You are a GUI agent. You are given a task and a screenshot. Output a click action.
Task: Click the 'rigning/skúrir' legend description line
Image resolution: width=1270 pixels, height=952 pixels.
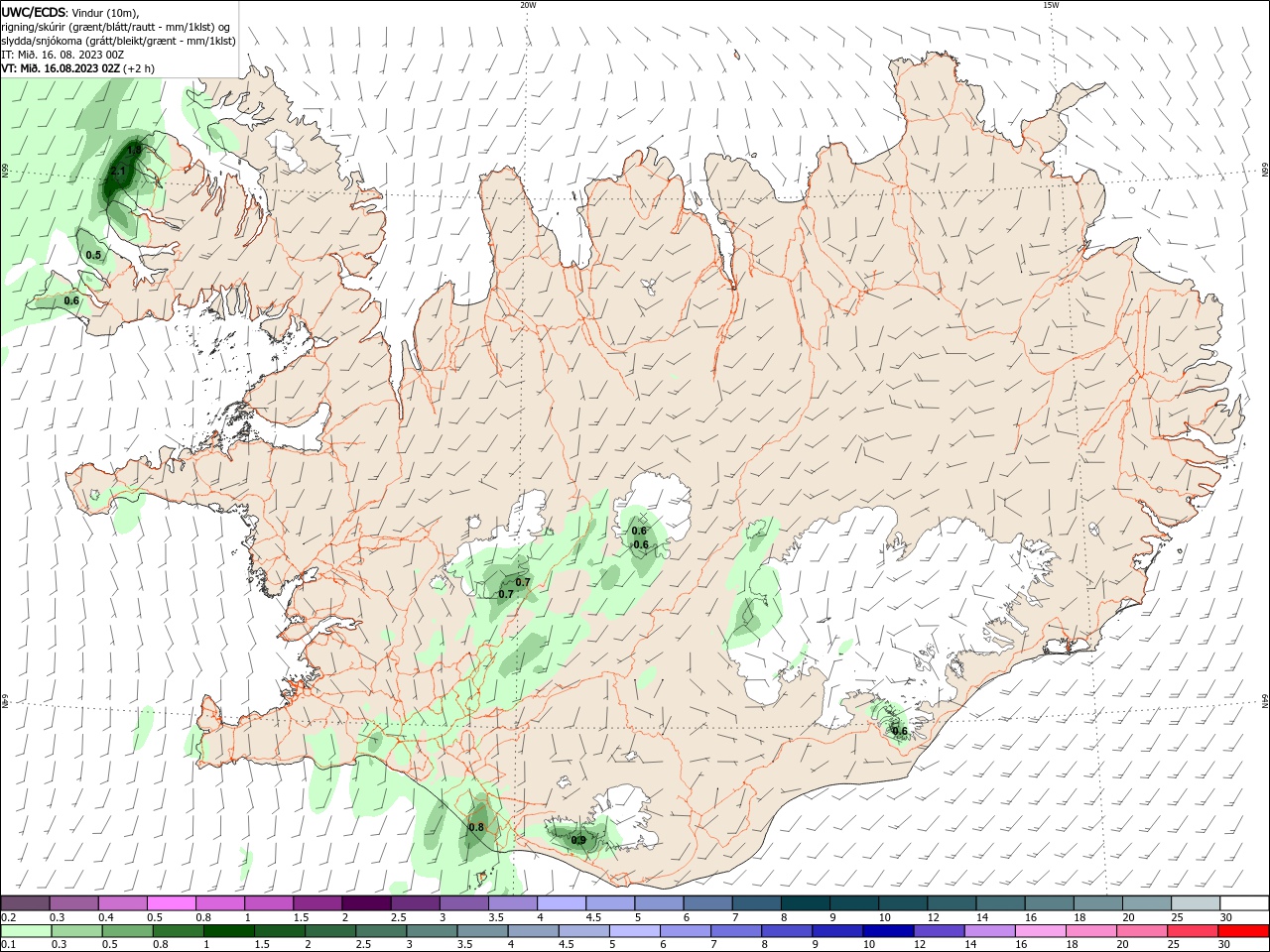(115, 27)
